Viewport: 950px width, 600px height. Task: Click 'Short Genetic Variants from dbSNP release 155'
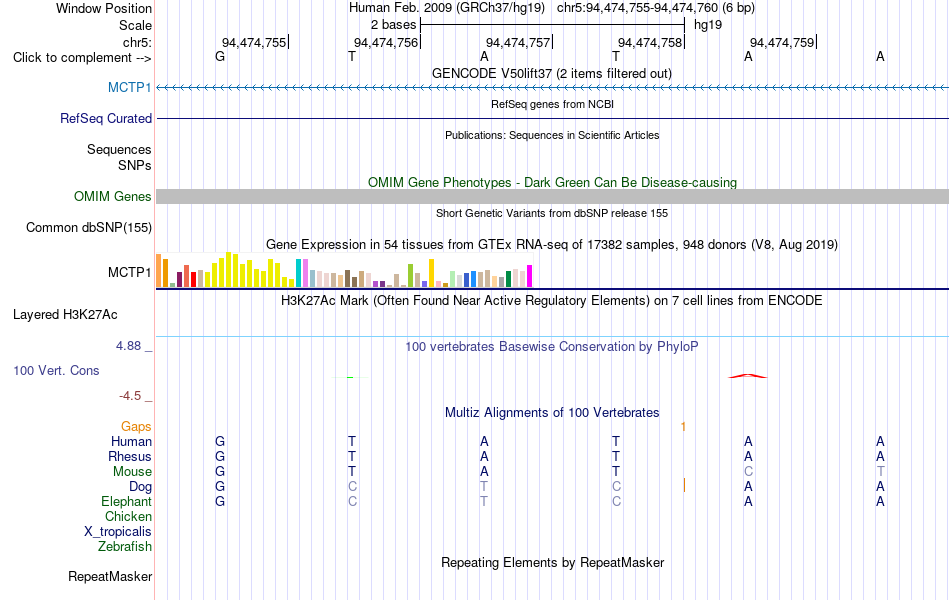coord(552,213)
